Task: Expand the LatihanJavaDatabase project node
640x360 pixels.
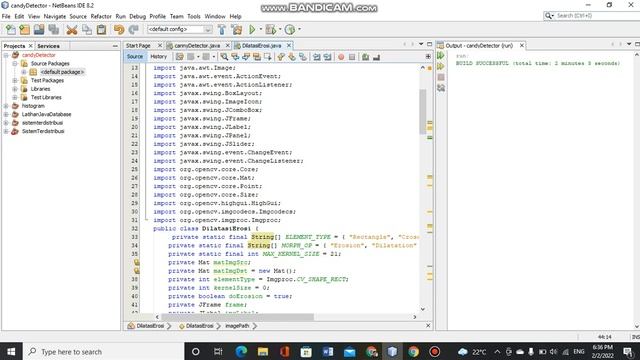Action: 6,114
